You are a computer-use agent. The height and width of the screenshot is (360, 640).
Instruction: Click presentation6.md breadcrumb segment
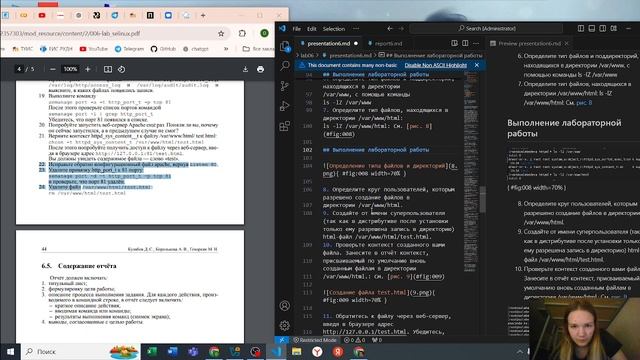tap(349, 55)
